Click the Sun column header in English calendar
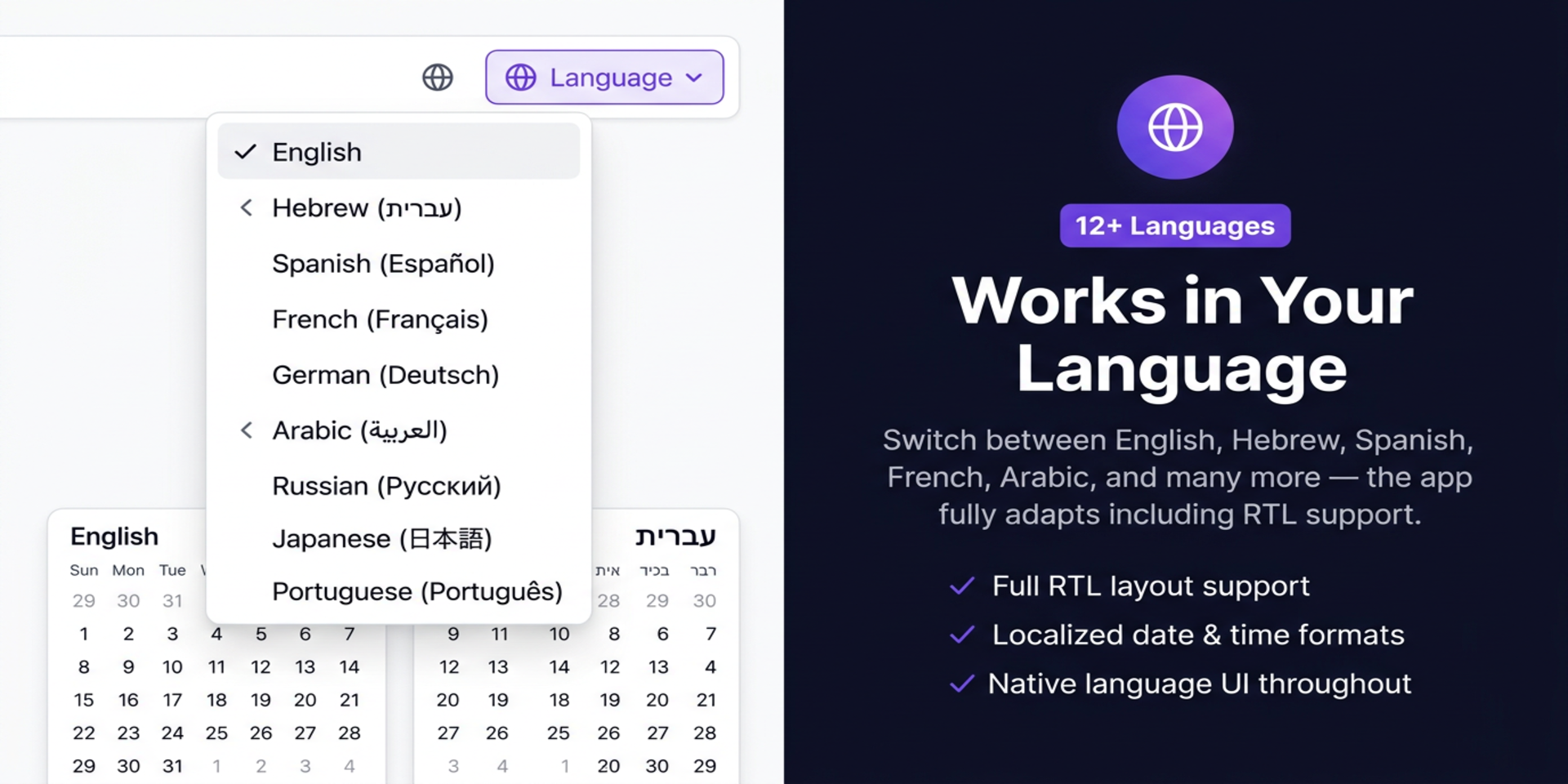Screen dimensions: 1568x784 (x=84, y=570)
